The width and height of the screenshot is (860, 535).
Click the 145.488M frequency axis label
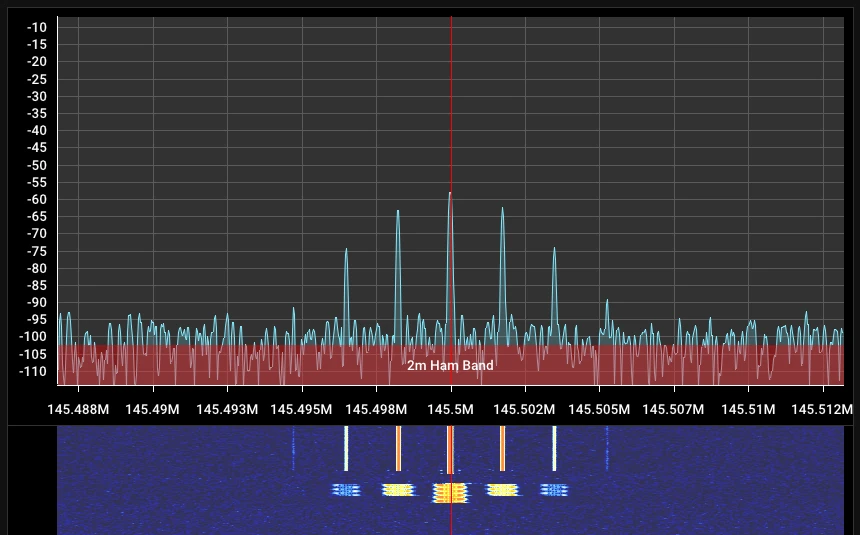click(x=78, y=409)
